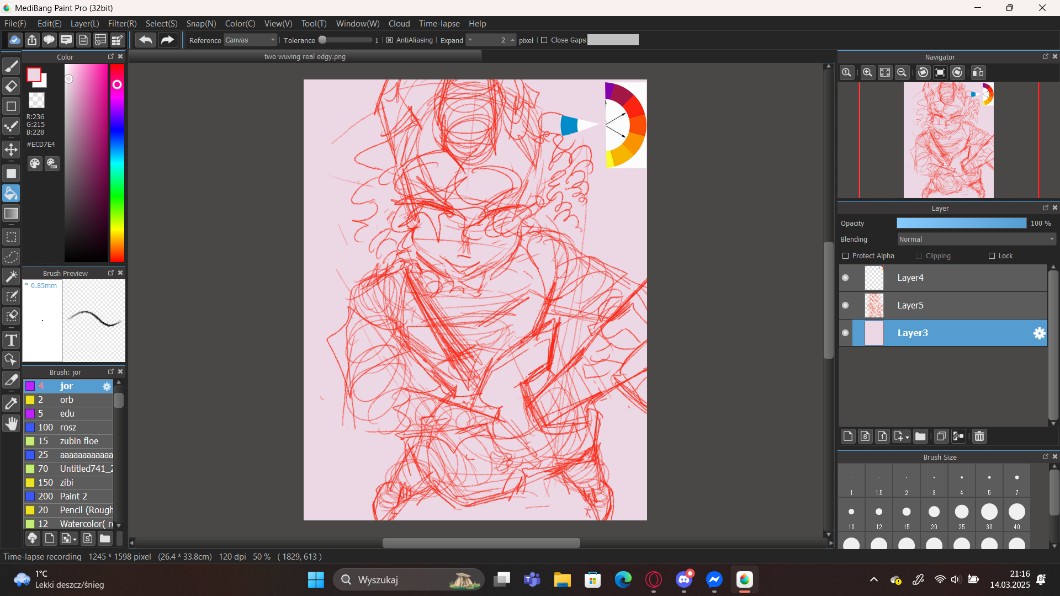The image size is (1060, 596).
Task: Open the Reference Canvas dropdown
Action: click(x=250, y=40)
